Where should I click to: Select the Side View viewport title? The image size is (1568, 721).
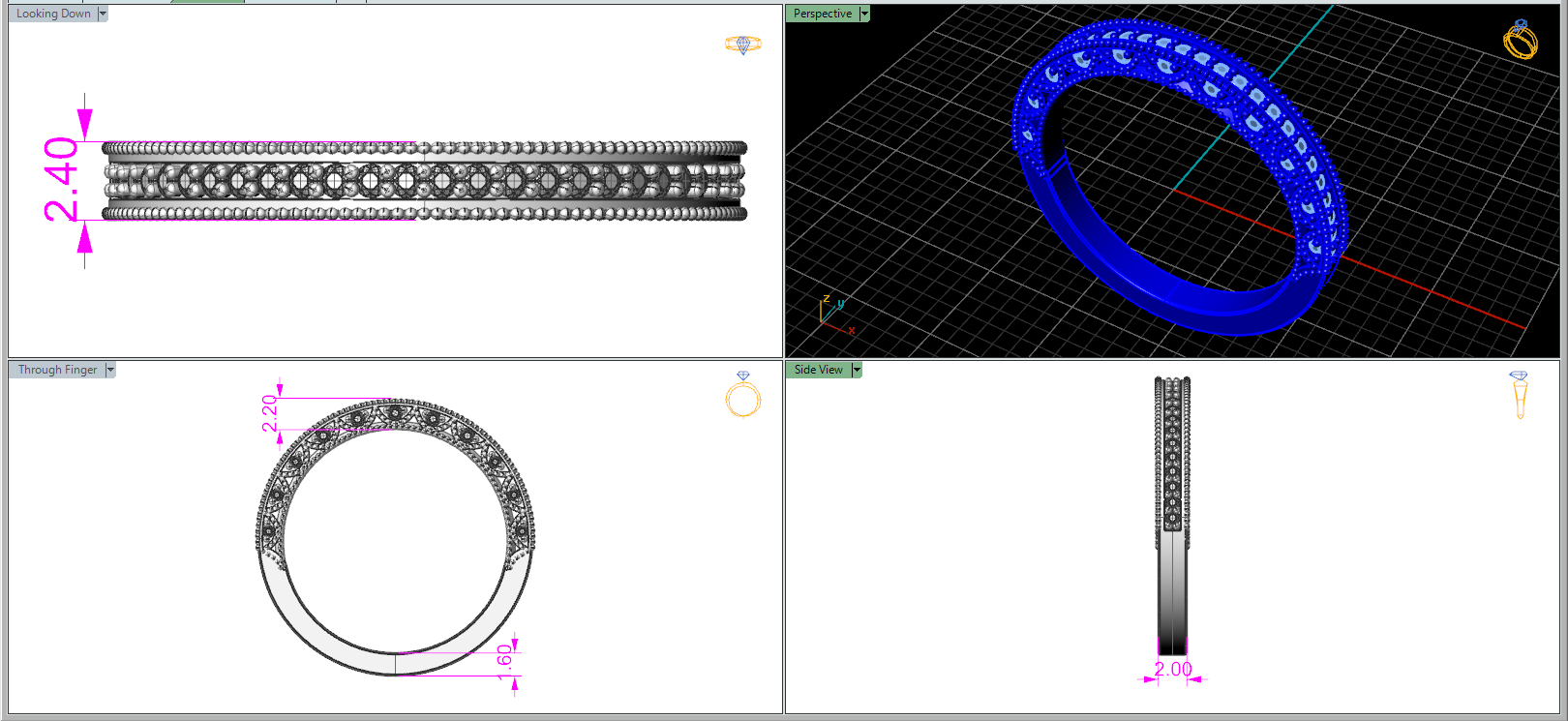pyautogui.click(x=819, y=370)
